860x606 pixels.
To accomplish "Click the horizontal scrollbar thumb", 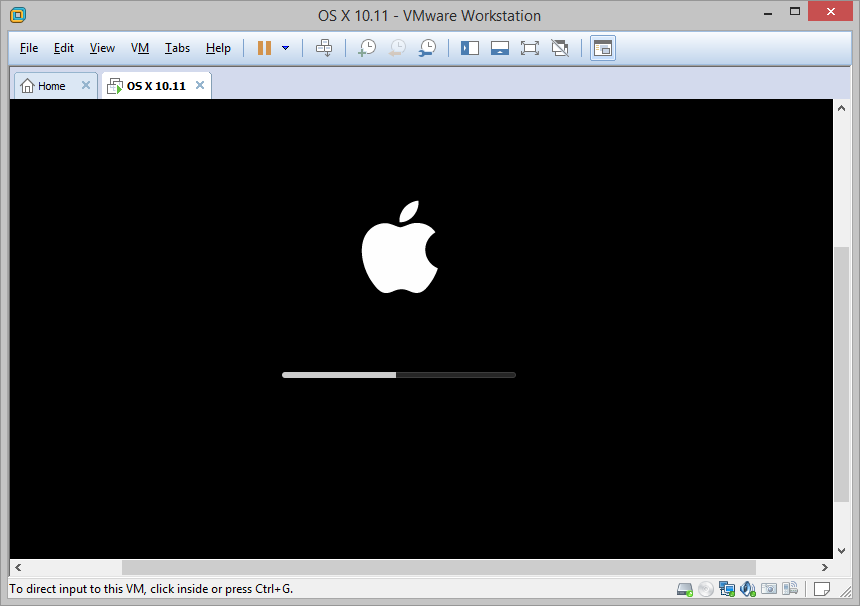I will click(439, 568).
